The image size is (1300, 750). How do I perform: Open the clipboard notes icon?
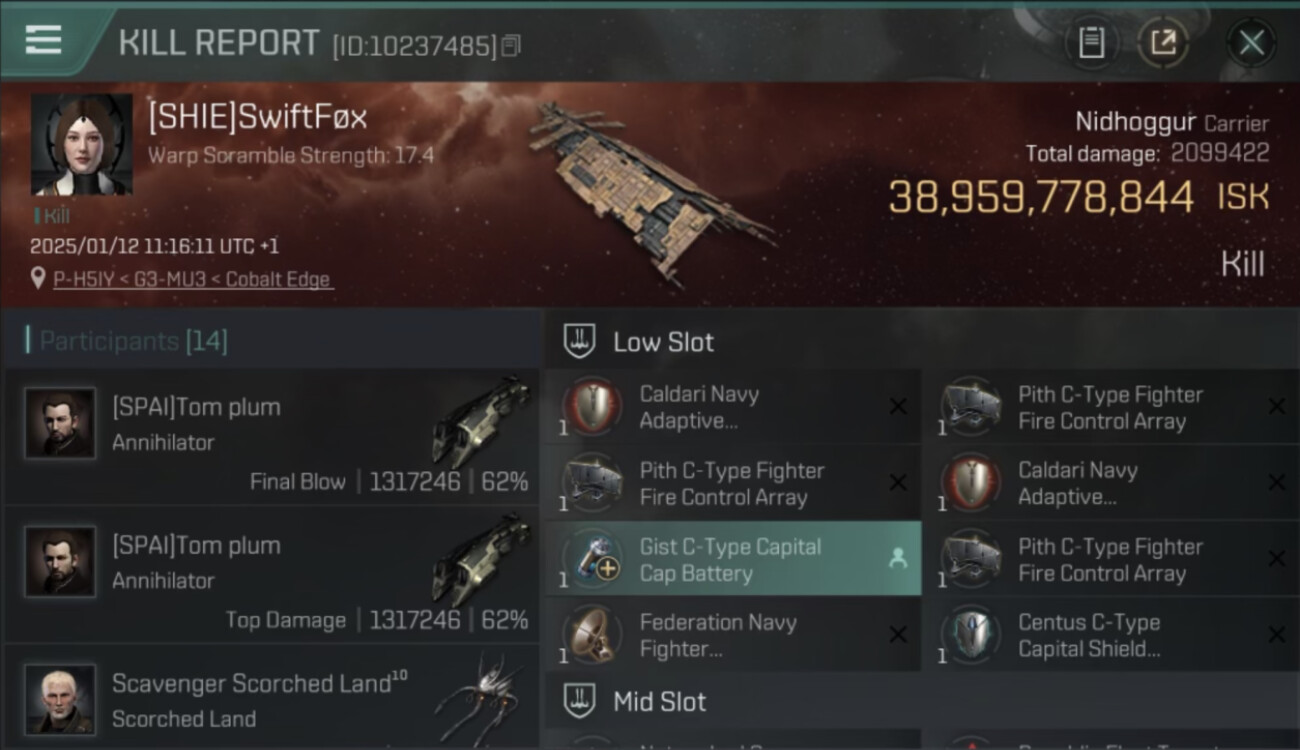pyautogui.click(x=1091, y=43)
